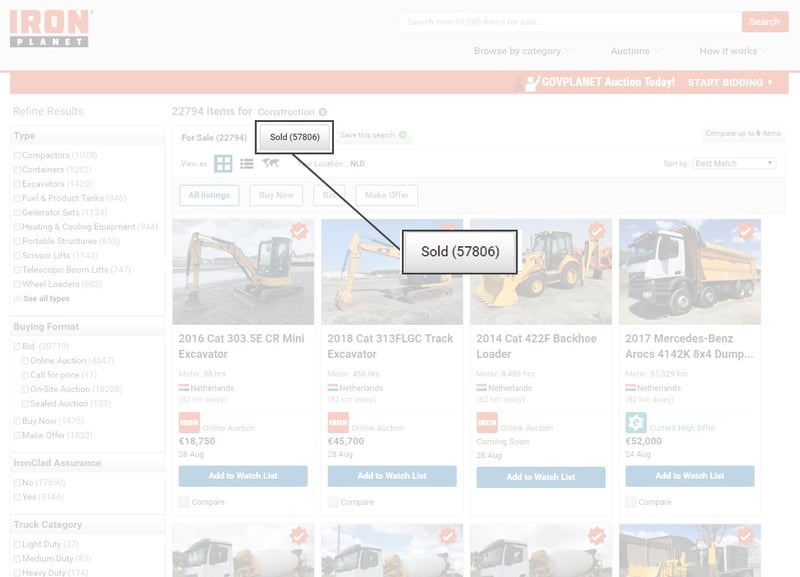Screen dimensions: 800x577
Task: Open the Browse by category dropdown
Action: 523,51
